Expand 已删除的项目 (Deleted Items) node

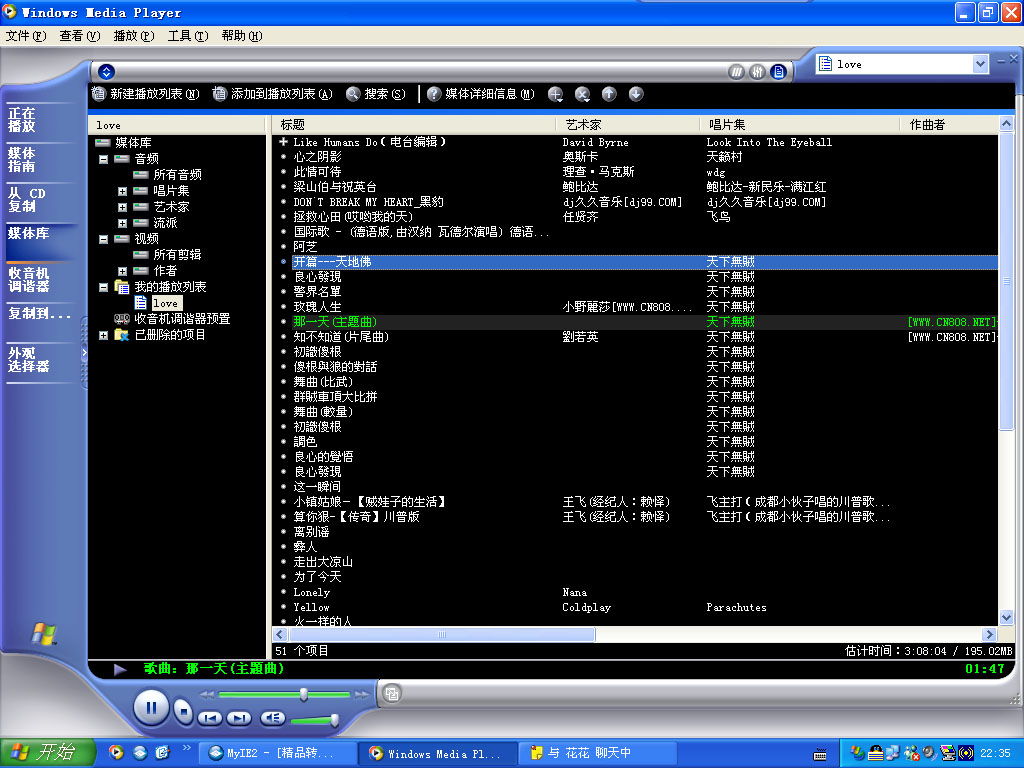point(103,335)
